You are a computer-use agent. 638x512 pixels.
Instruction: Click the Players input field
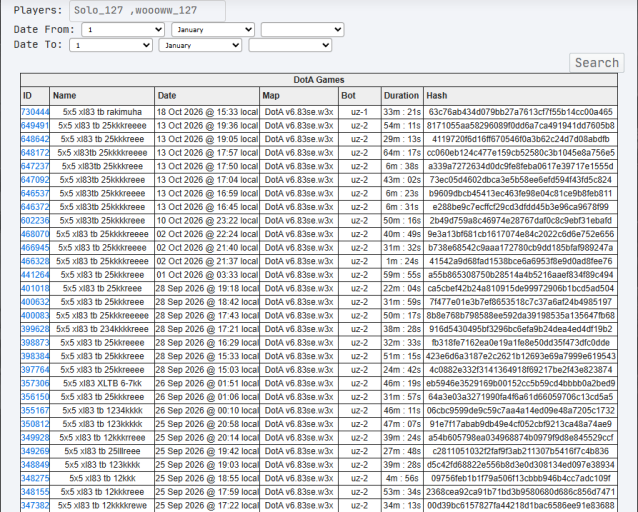[147, 11]
